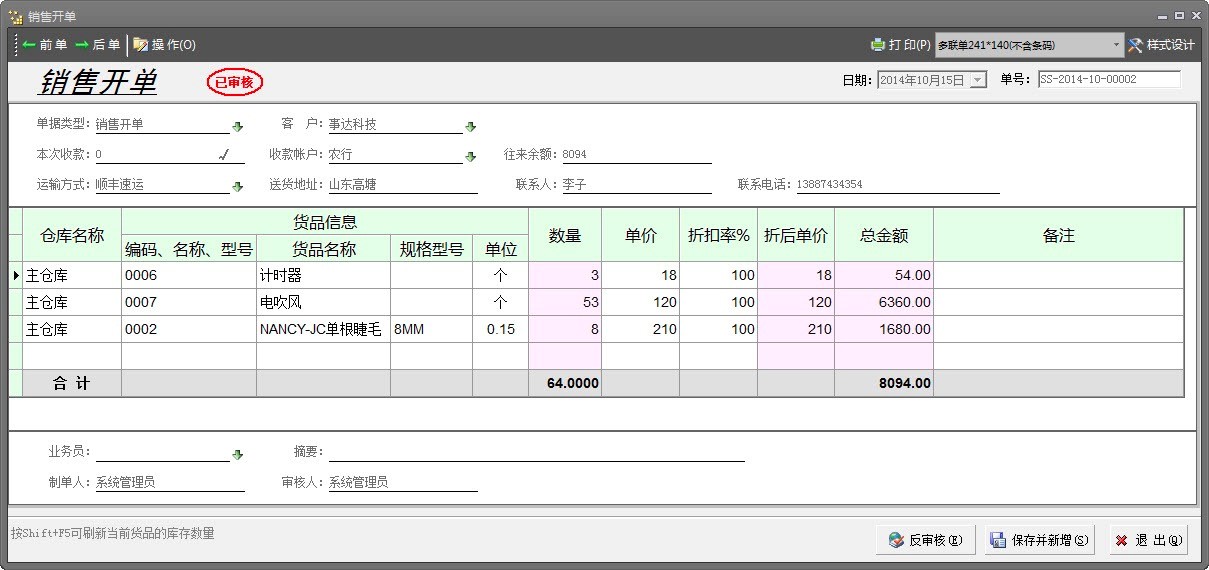Screen dimensions: 1209x570
Task: Expand the print template dropdown 多联单241*140
Action: 1117,45
